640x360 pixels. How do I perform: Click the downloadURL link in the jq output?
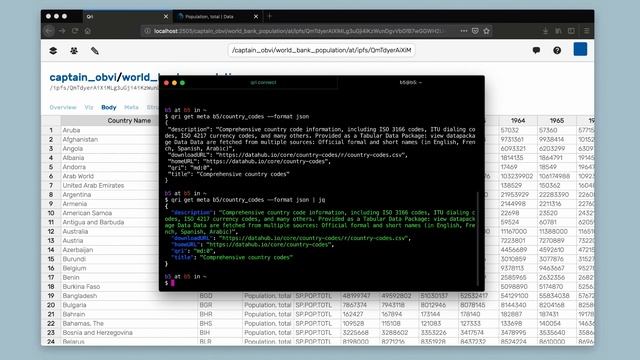point(313,238)
